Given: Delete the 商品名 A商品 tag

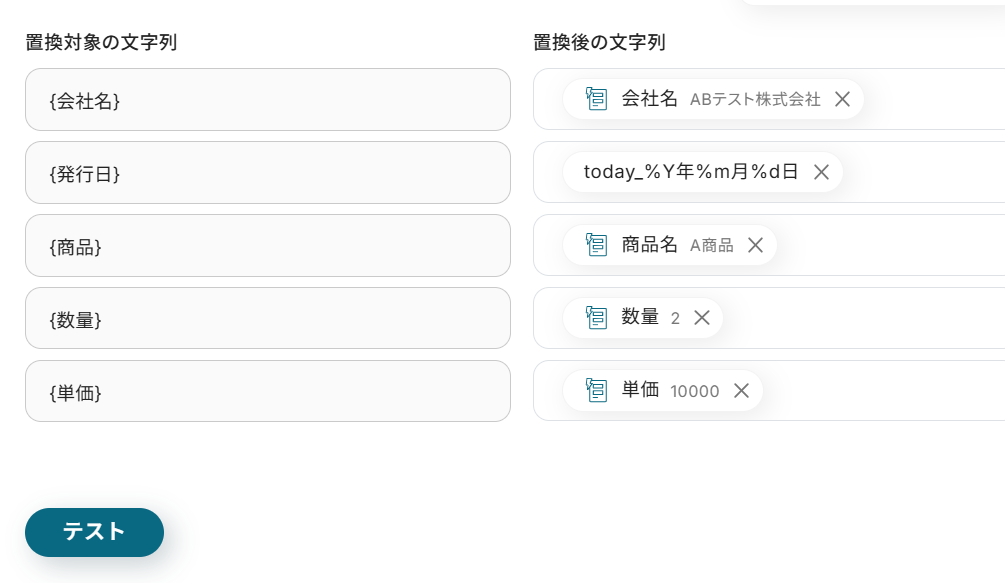Looking at the screenshot, I should coord(755,245).
